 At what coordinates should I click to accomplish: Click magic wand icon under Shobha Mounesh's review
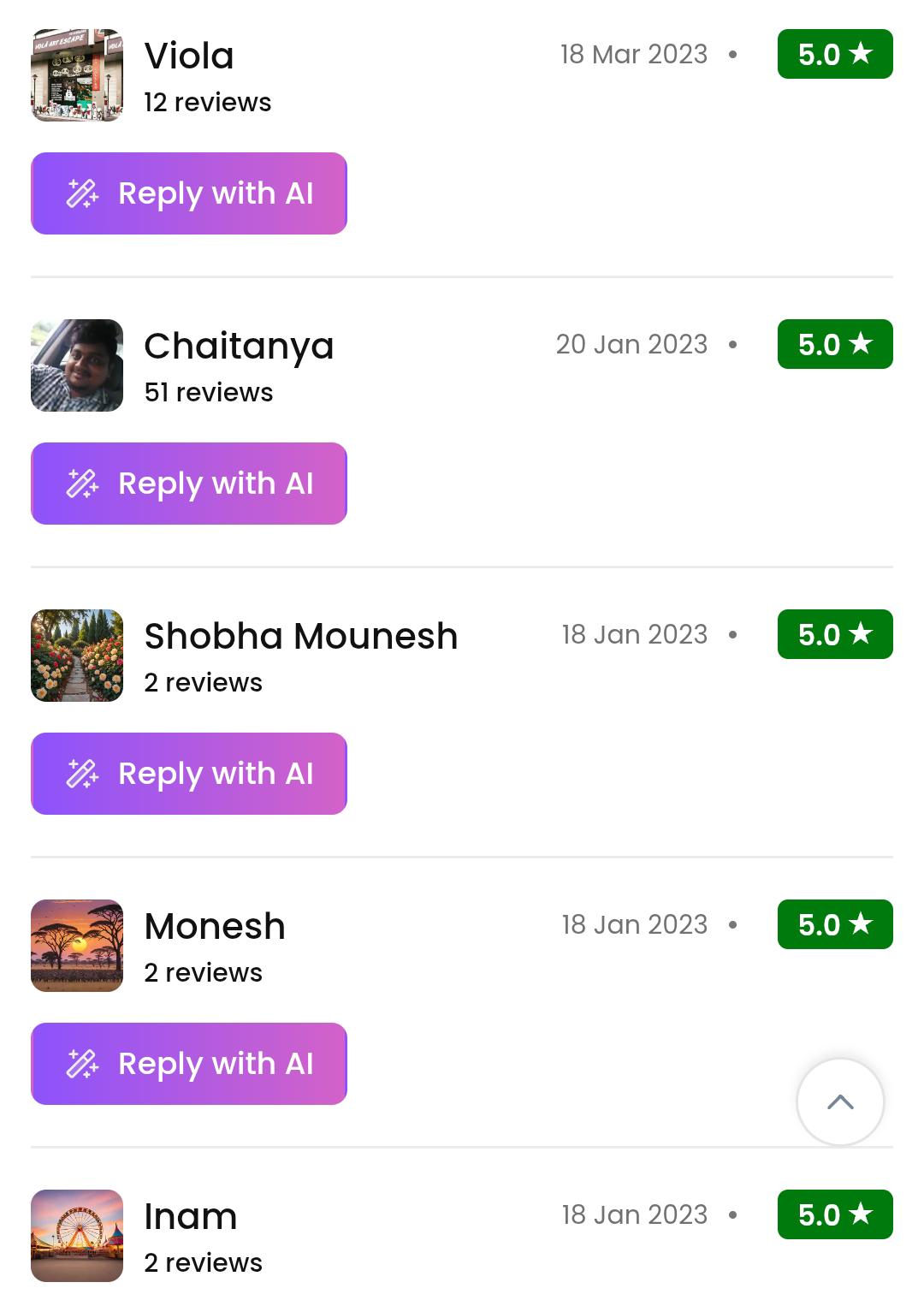[83, 774]
